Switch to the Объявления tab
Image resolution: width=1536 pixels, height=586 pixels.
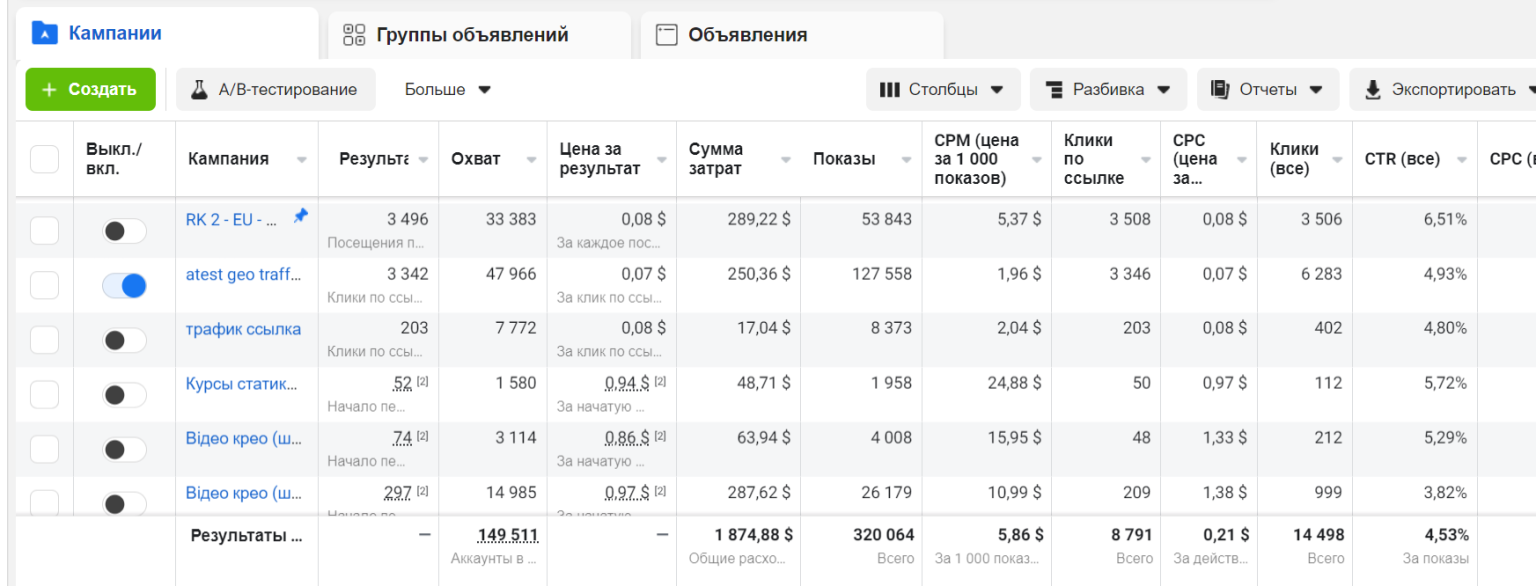792,36
